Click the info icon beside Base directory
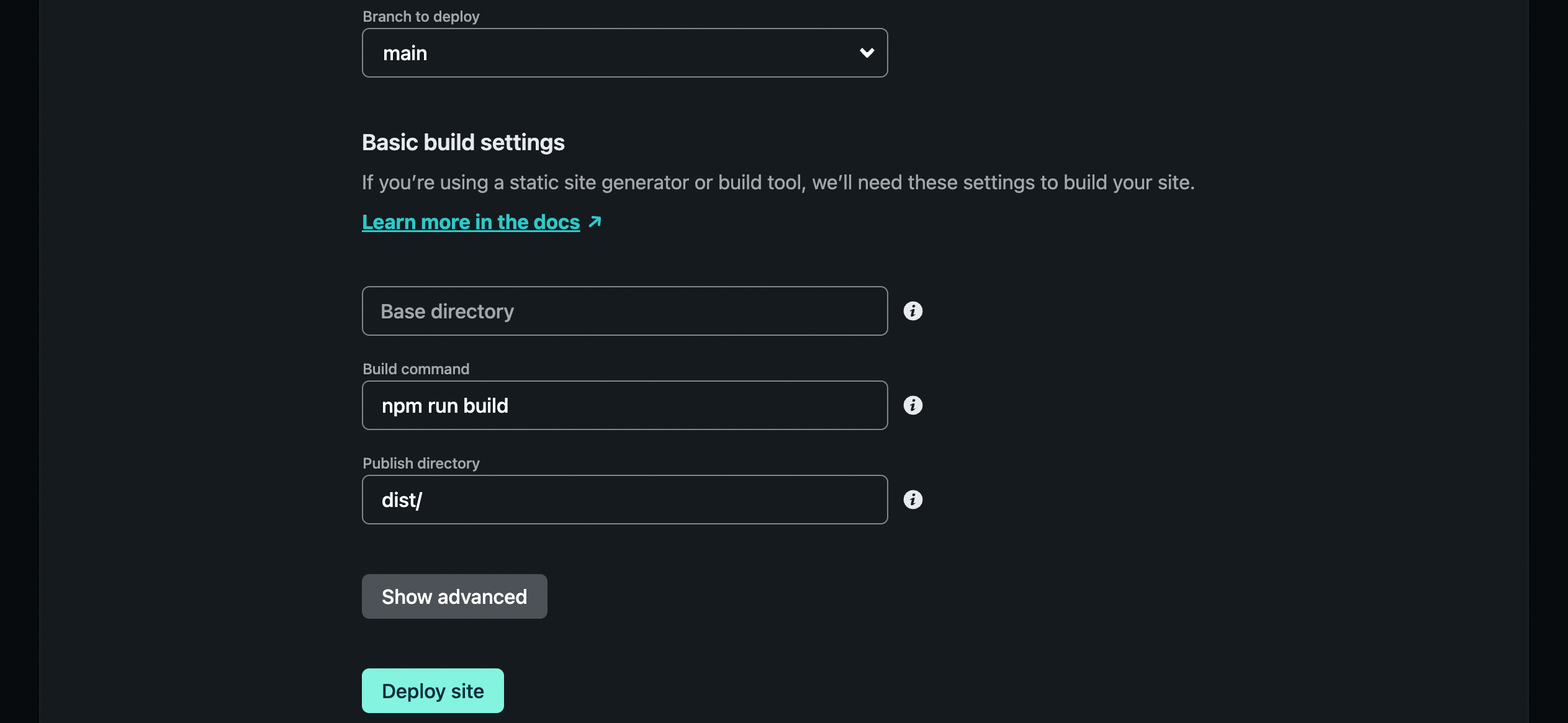Image resolution: width=1568 pixels, height=723 pixels. [912, 311]
